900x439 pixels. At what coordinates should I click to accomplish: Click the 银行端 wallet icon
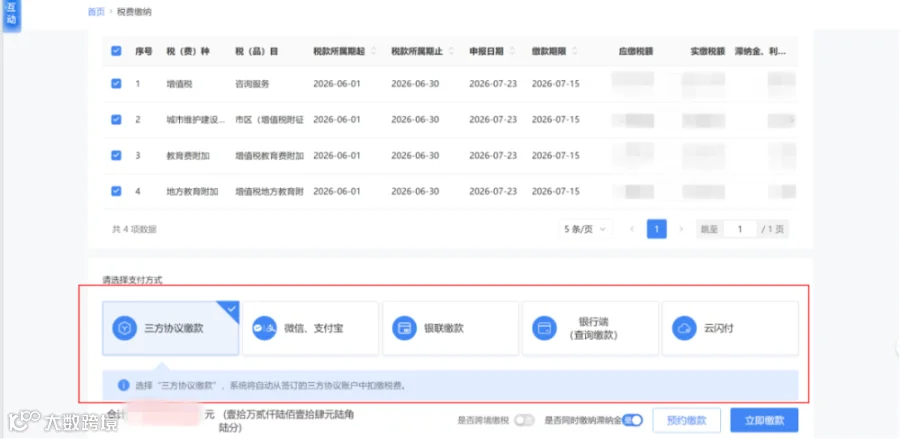click(544, 329)
